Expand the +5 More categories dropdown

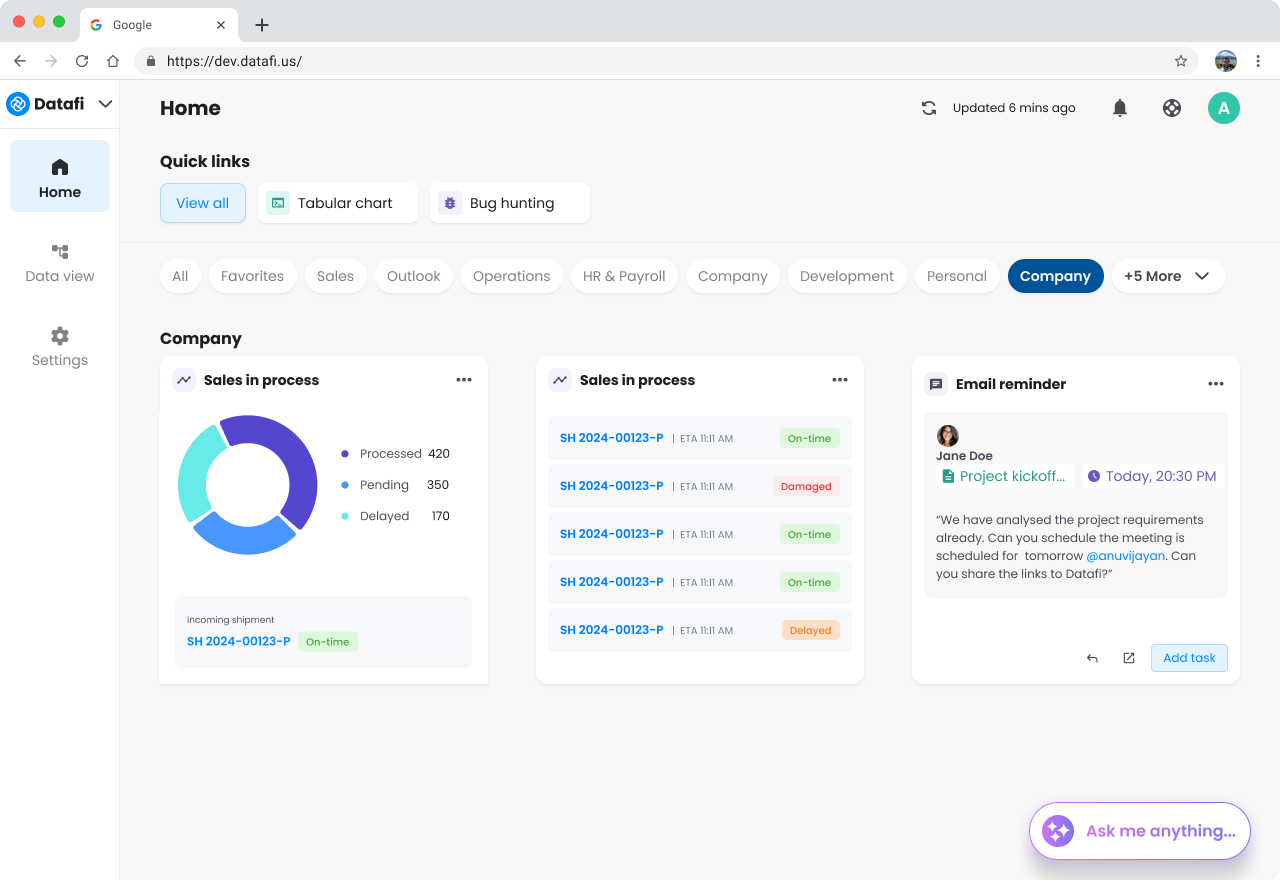coord(1168,276)
